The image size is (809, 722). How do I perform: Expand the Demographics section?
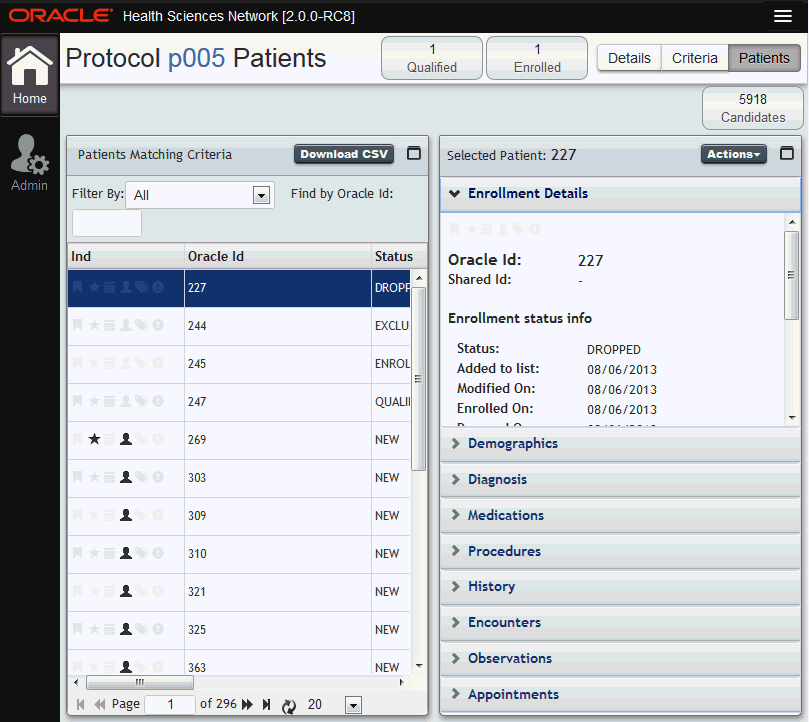pyautogui.click(x=620, y=444)
